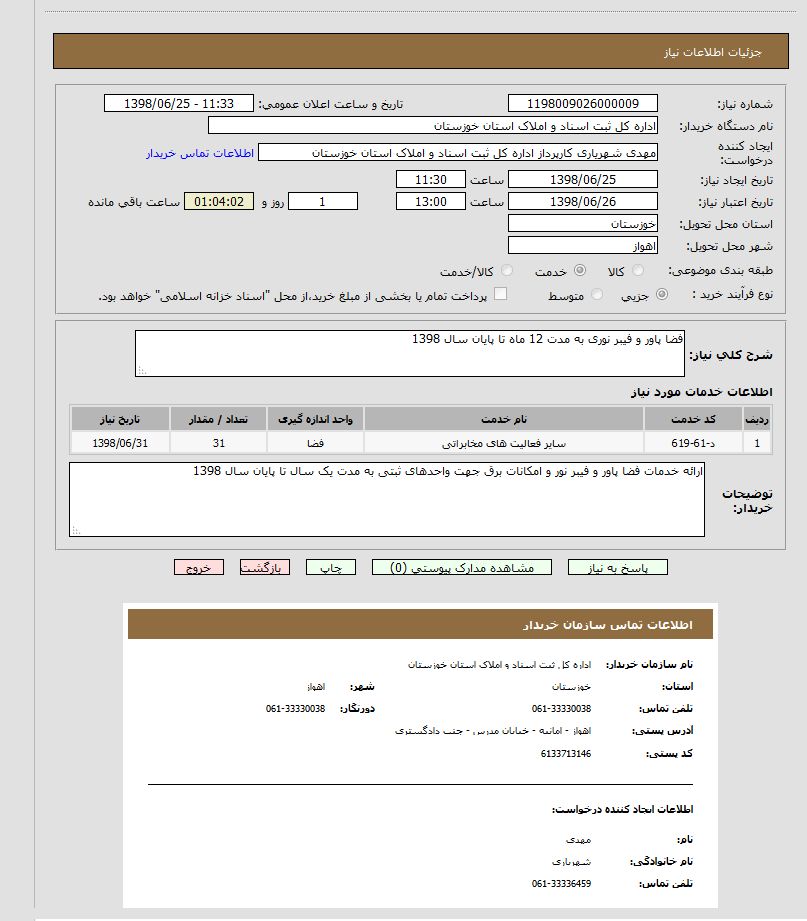Open مشاهده مدارک پیوستی (0) button
This screenshot has height=921, width=807.
coord(460,567)
